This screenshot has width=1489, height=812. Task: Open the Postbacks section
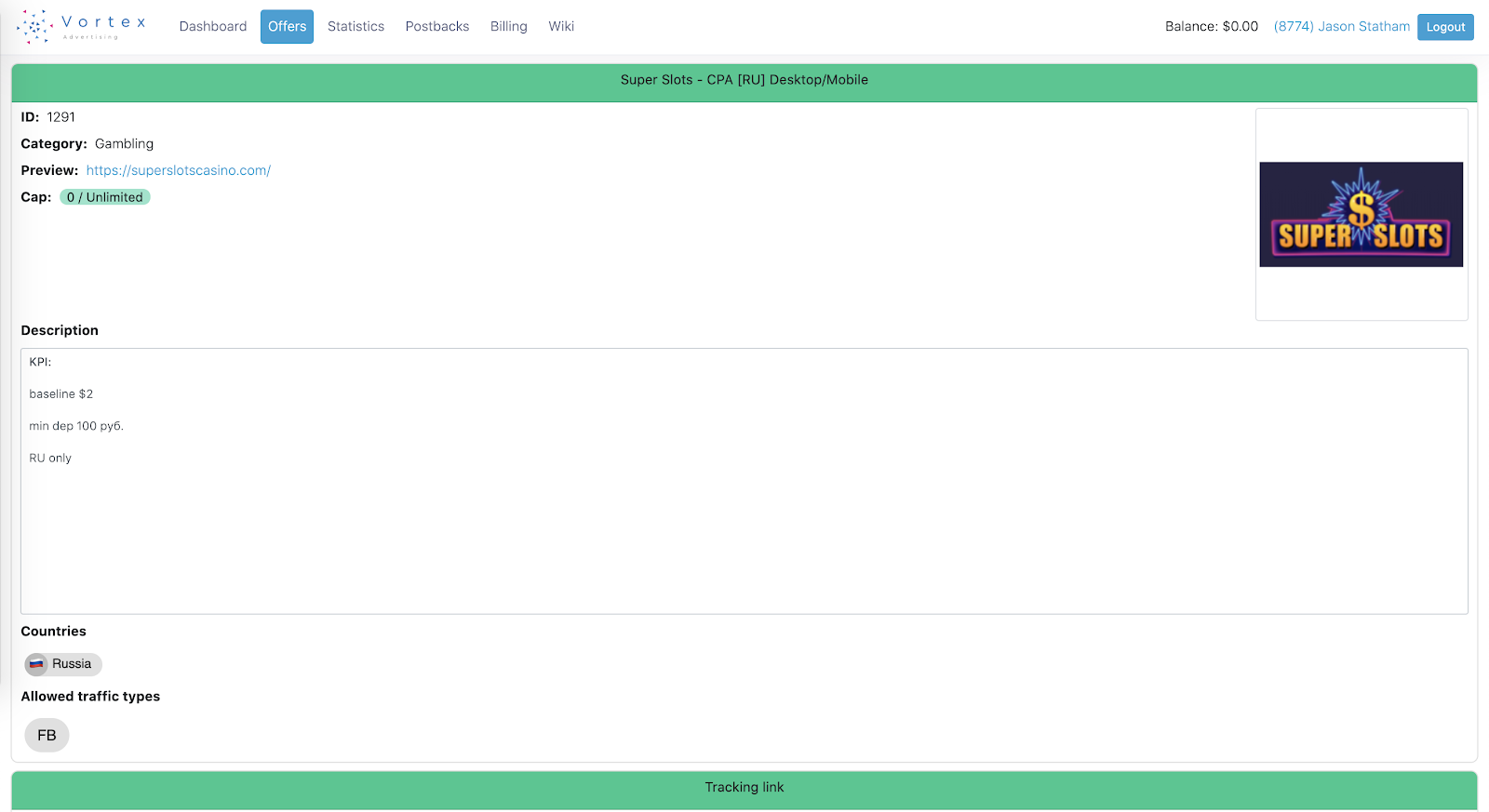point(437,27)
